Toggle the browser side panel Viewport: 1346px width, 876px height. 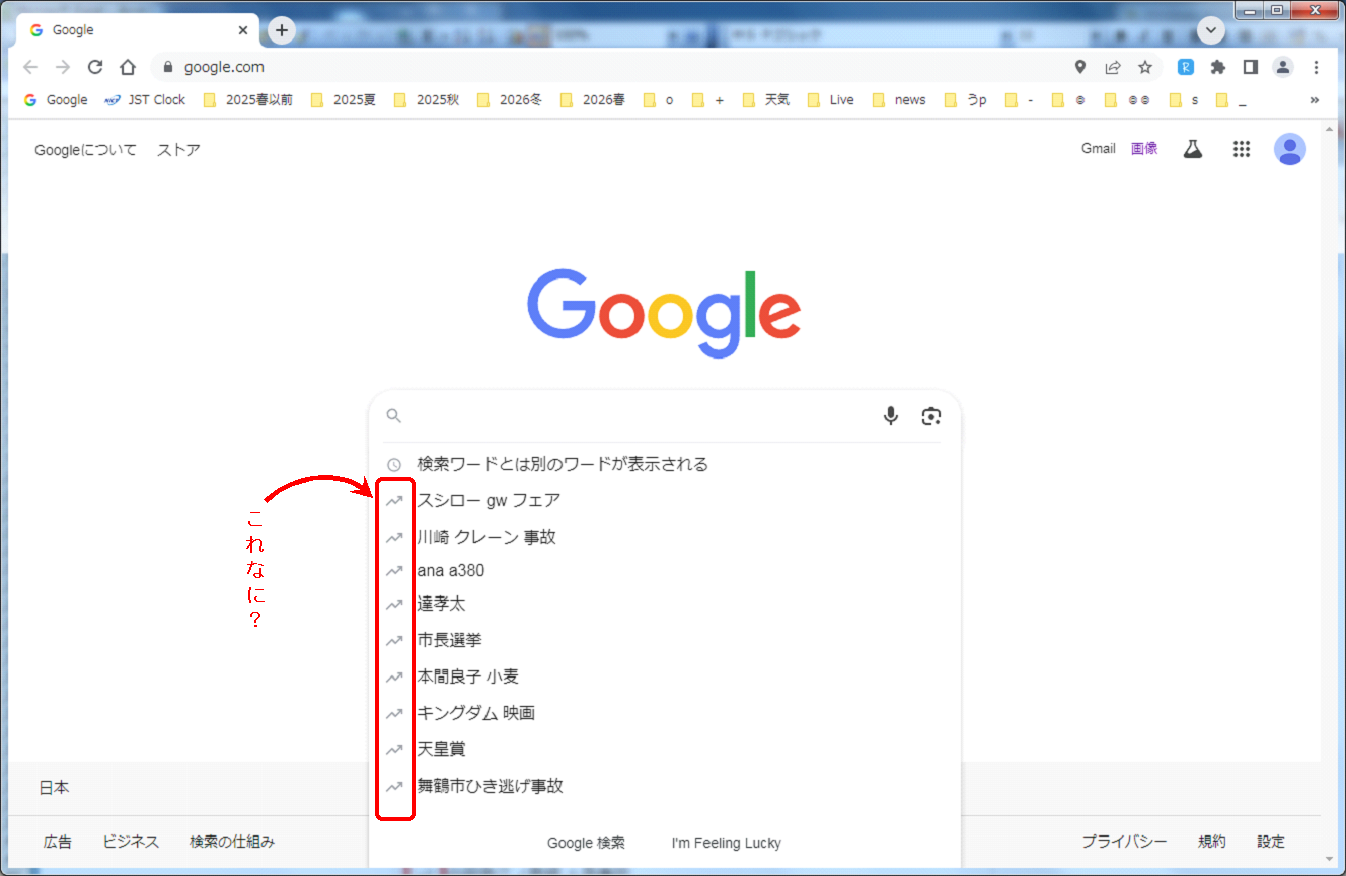click(x=1250, y=67)
